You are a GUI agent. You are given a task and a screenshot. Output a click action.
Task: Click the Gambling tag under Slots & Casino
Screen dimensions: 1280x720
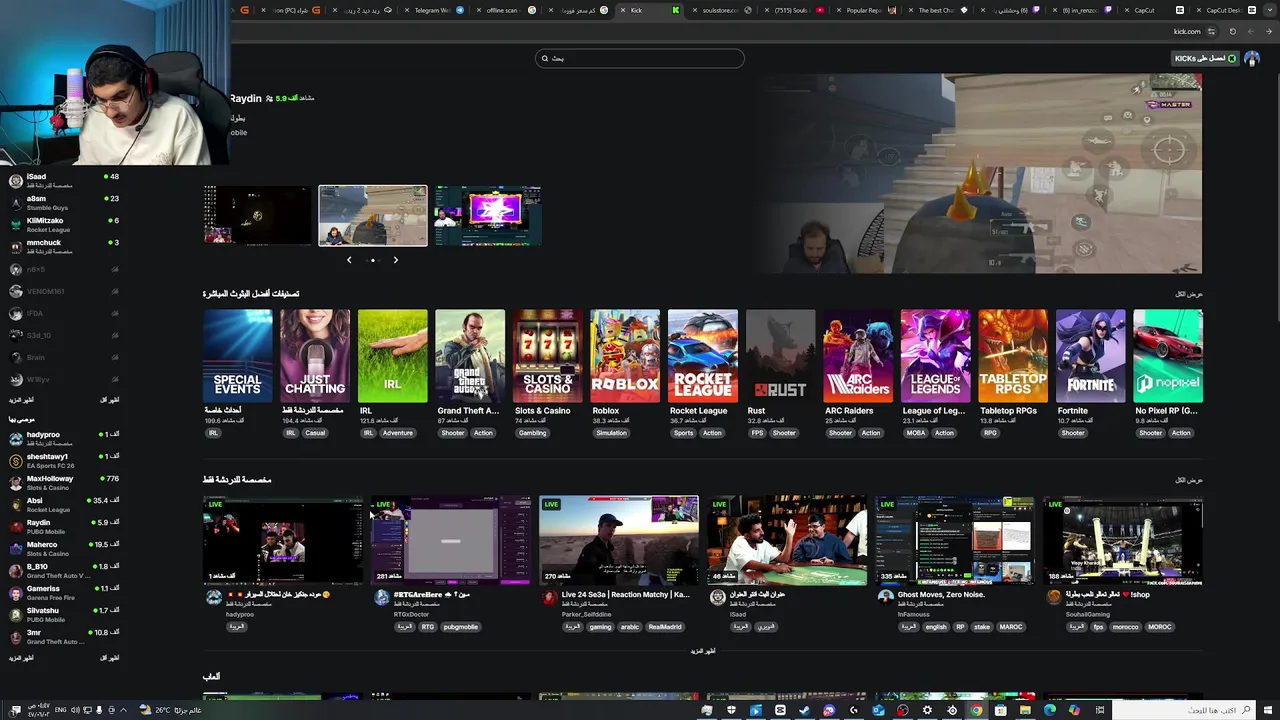[532, 433]
